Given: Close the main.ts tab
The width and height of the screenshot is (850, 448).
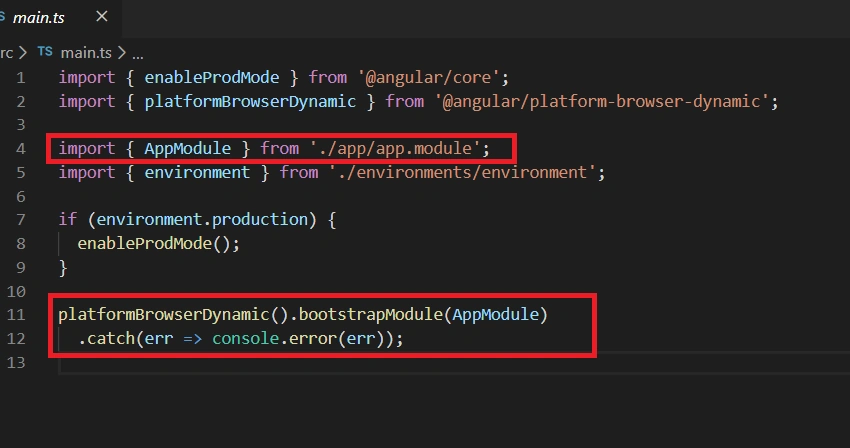Looking at the screenshot, I should (101, 17).
